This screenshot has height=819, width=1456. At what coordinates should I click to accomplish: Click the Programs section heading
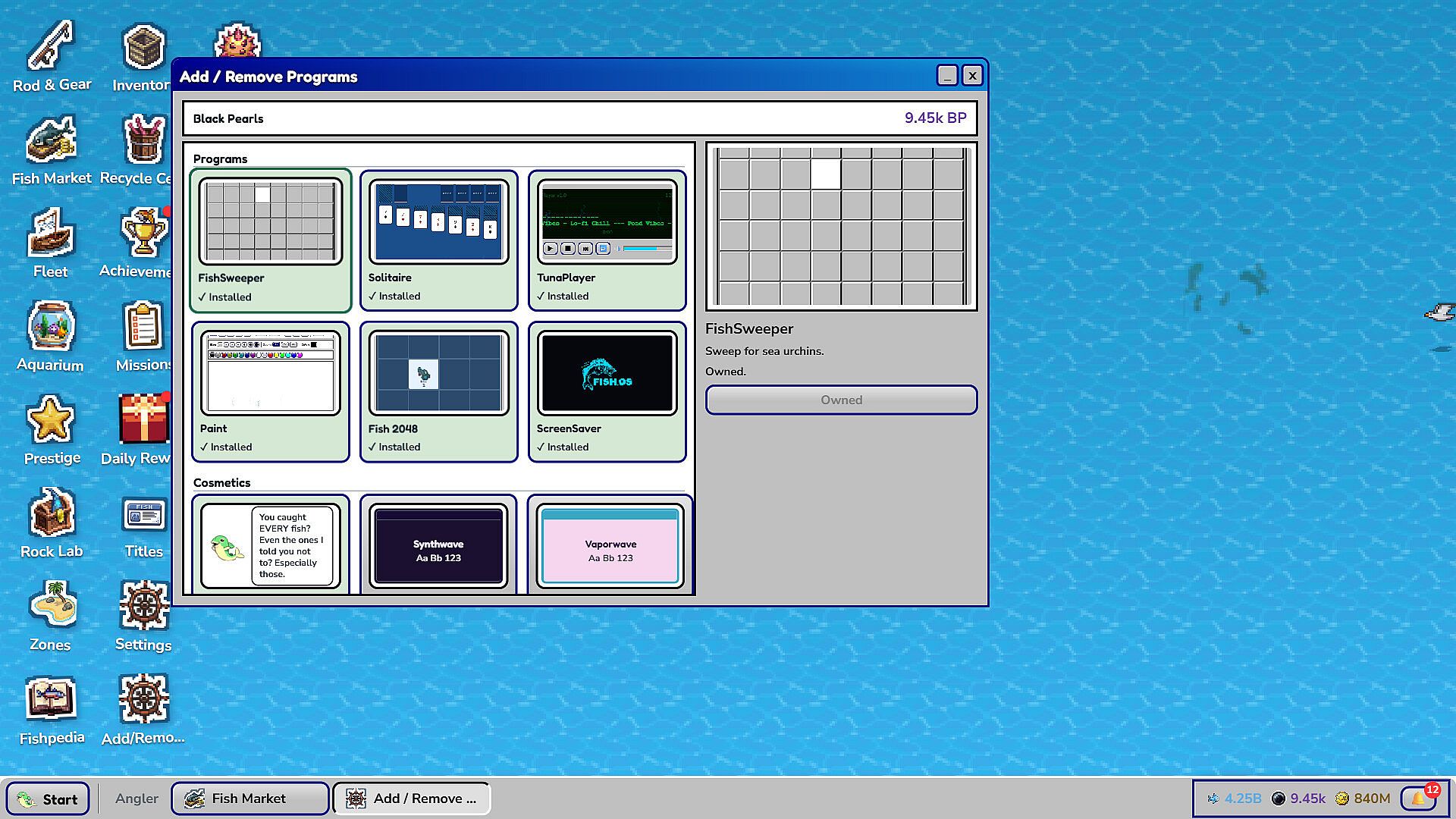(x=220, y=158)
